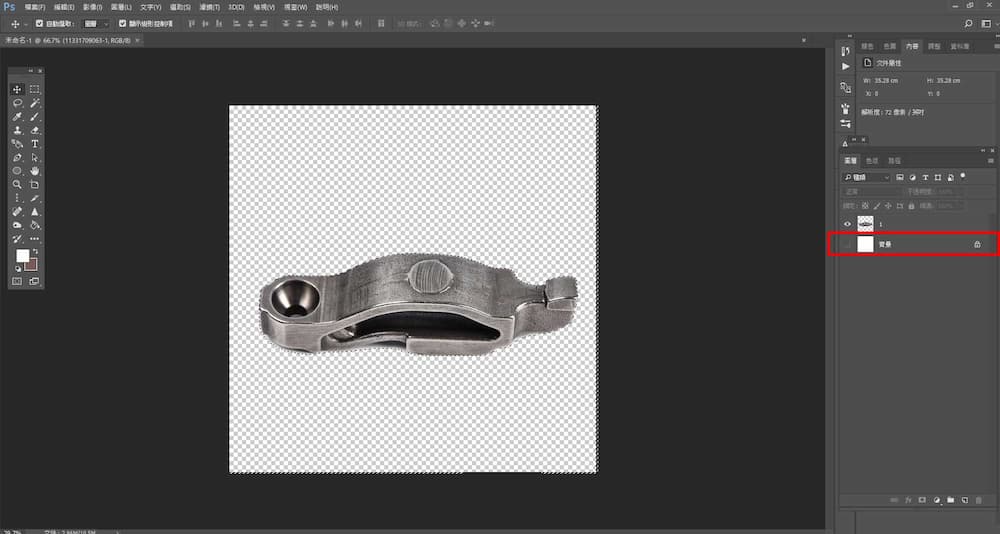Open the layer fill dropdown
Image resolution: width=1000 pixels, height=534 pixels.
[x=949, y=206]
